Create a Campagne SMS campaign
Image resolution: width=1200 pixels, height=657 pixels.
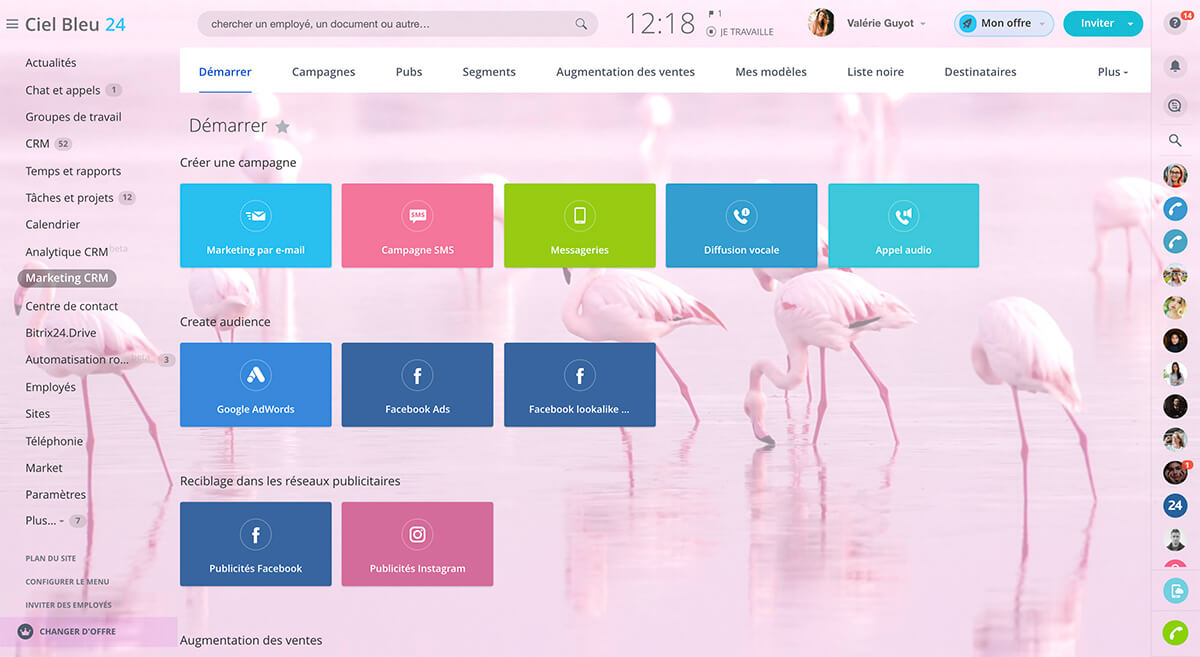[417, 225]
